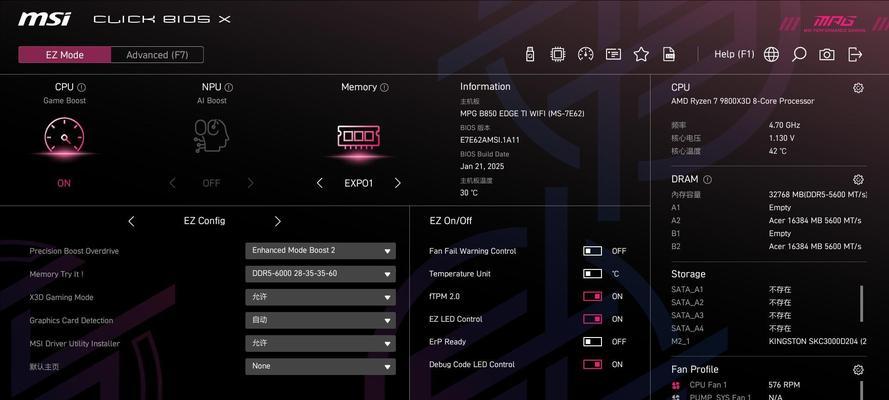Turn off Debug Code LED Control
The image size is (889, 400).
coord(592,364)
